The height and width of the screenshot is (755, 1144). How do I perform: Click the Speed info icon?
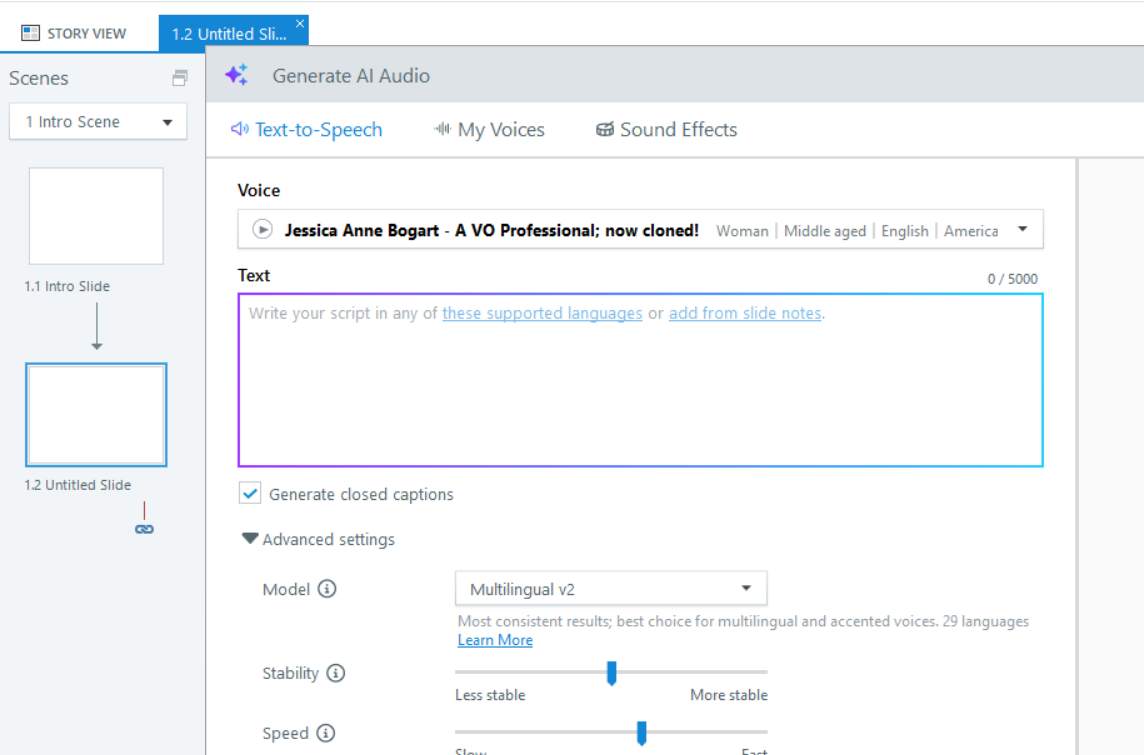pos(326,733)
